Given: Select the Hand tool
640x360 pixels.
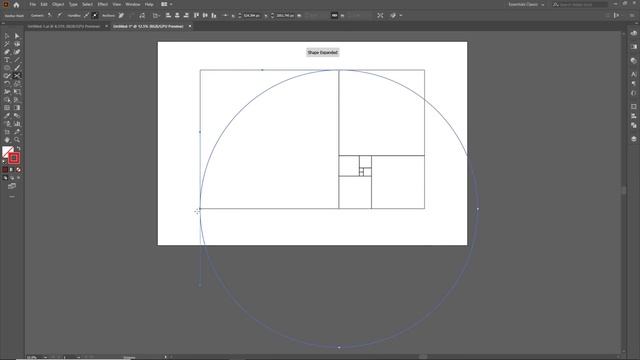Looking at the screenshot, I should pyautogui.click(x=7, y=140).
